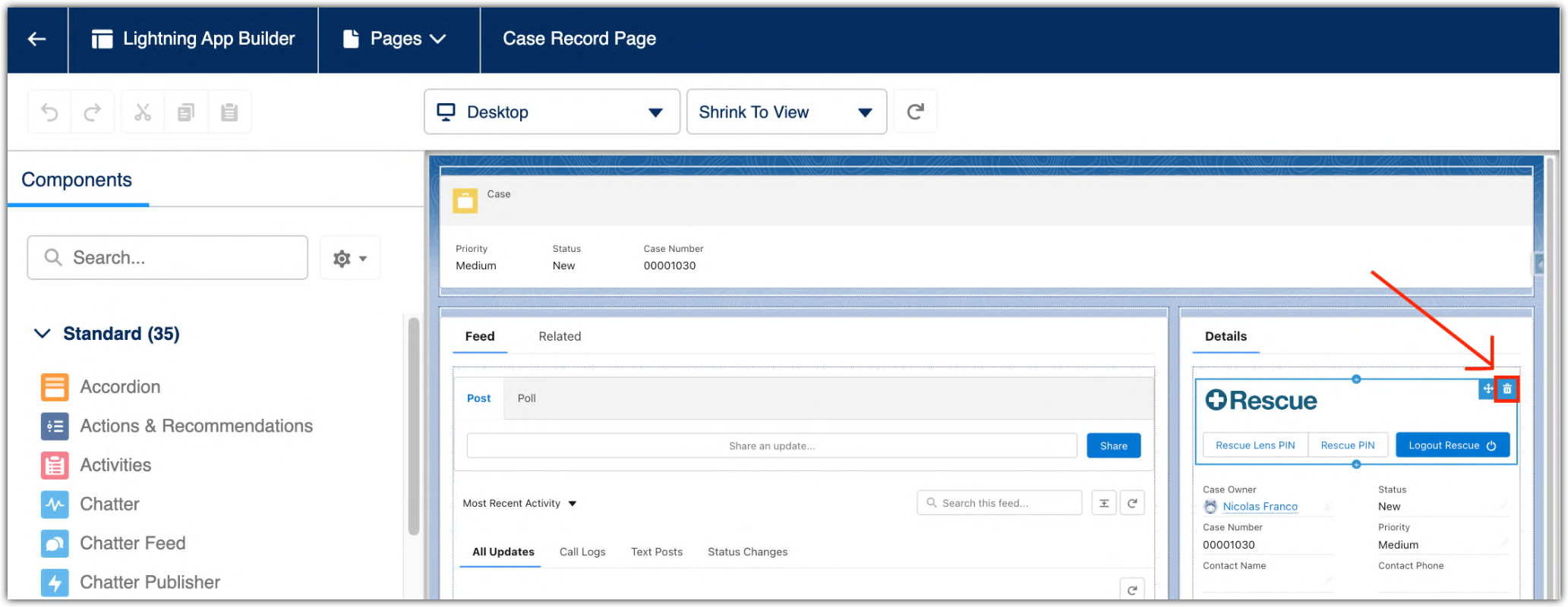Screen dimensions: 1568x607
Task: Click the Share button
Action: click(1114, 446)
